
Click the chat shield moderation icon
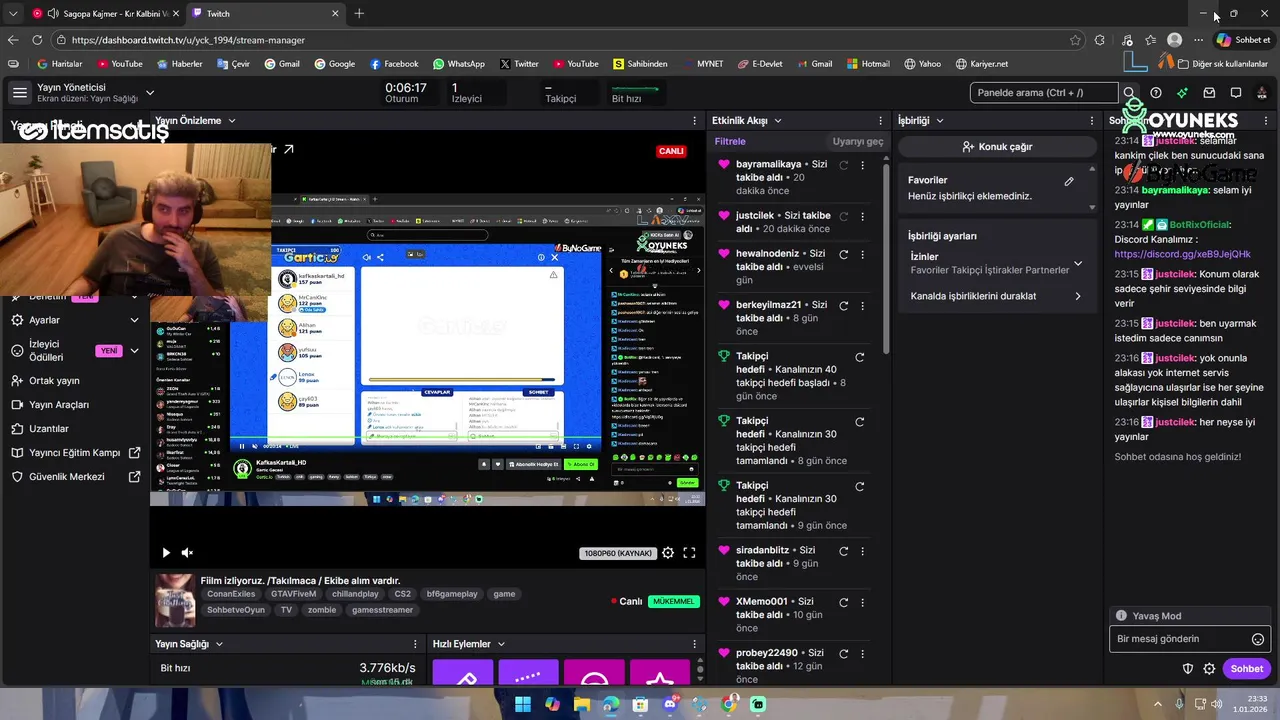coord(1188,669)
